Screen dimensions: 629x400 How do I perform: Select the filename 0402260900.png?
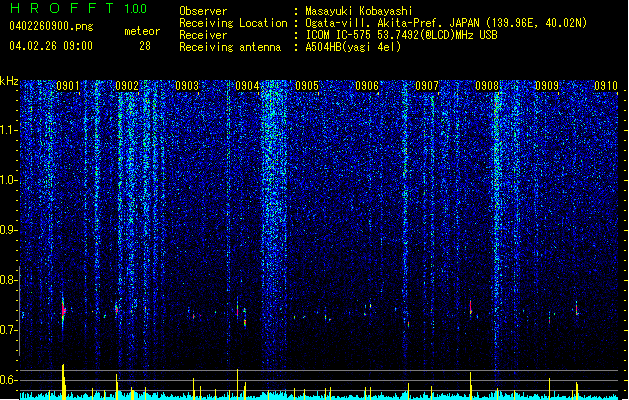51,27
